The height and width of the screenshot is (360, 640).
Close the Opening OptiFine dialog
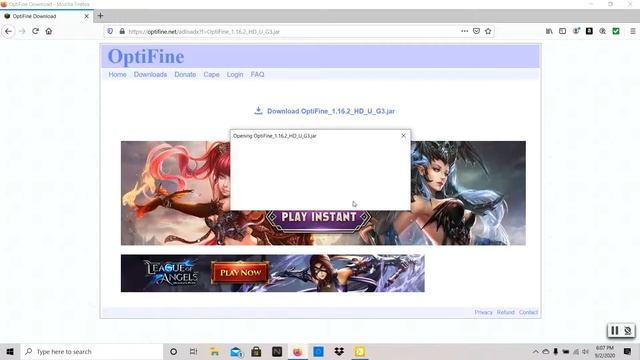[403, 136]
